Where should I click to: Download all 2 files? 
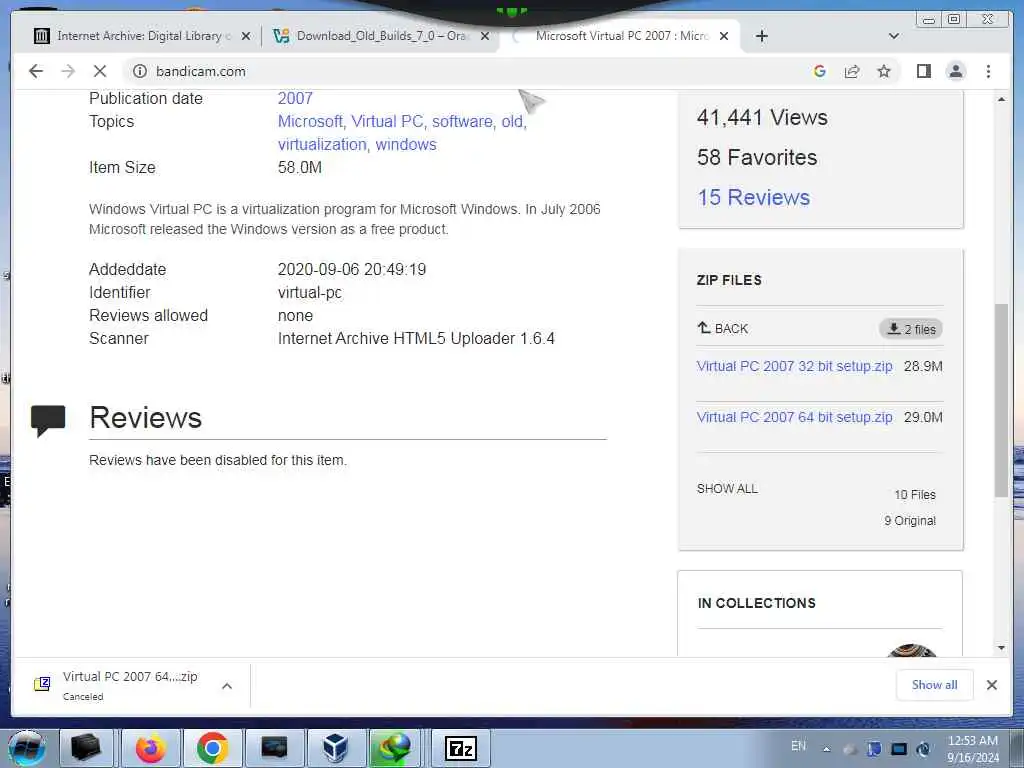911,329
